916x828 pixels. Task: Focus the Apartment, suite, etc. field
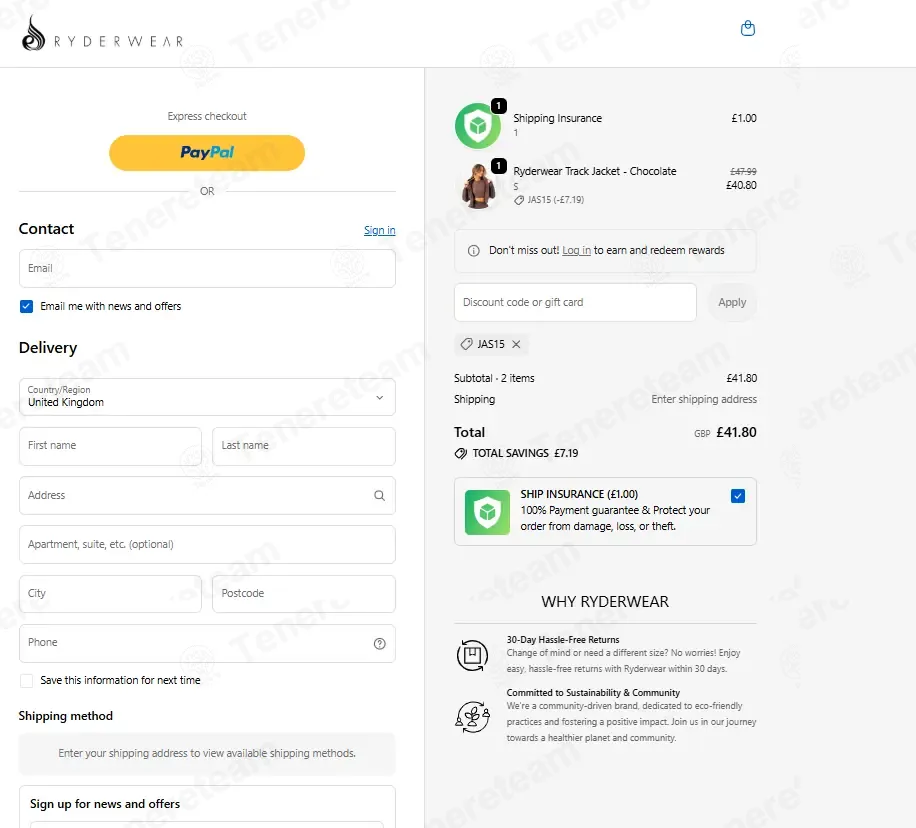pos(207,545)
